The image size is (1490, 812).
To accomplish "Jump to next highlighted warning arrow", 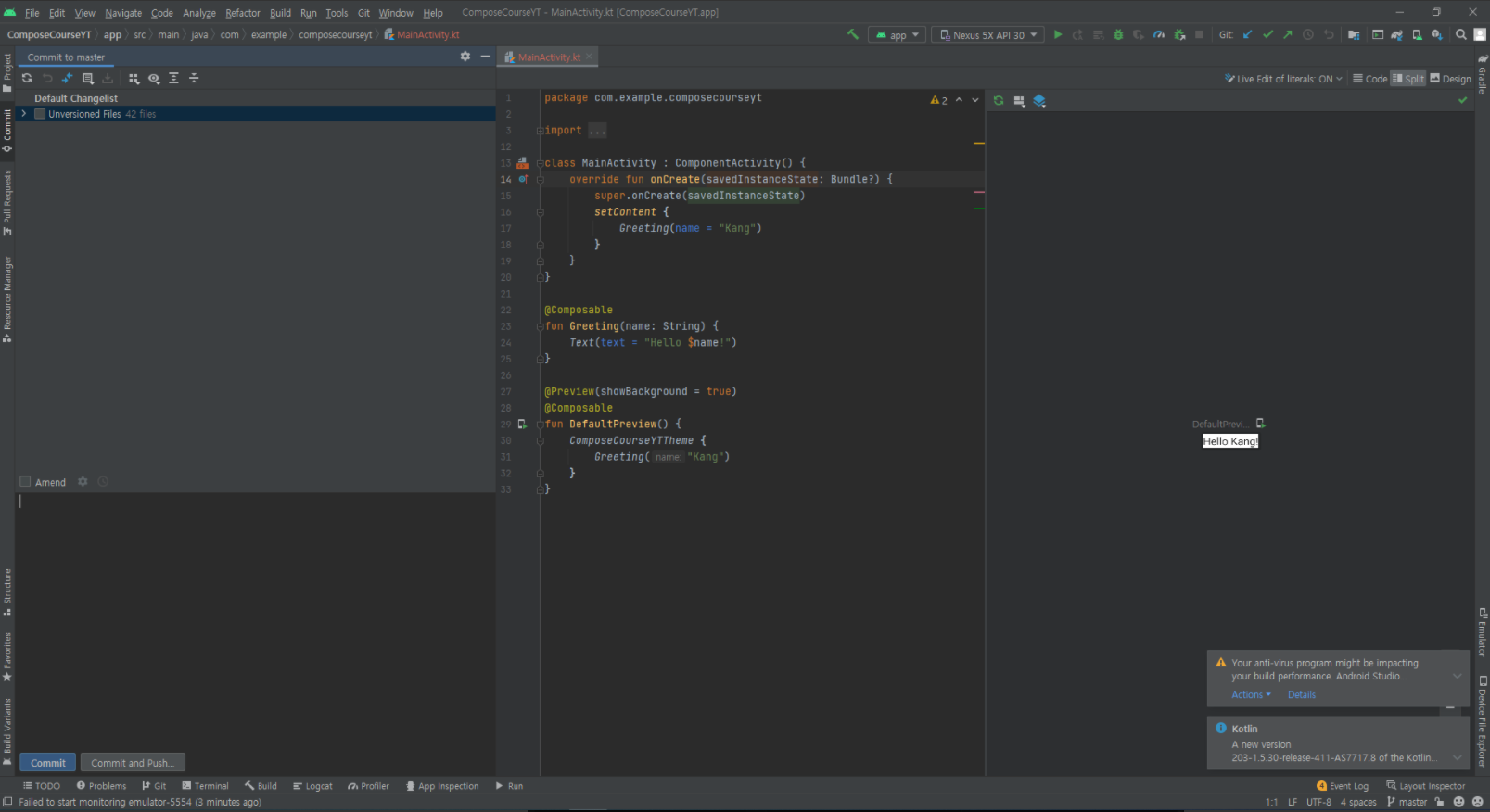I will coord(974,100).
